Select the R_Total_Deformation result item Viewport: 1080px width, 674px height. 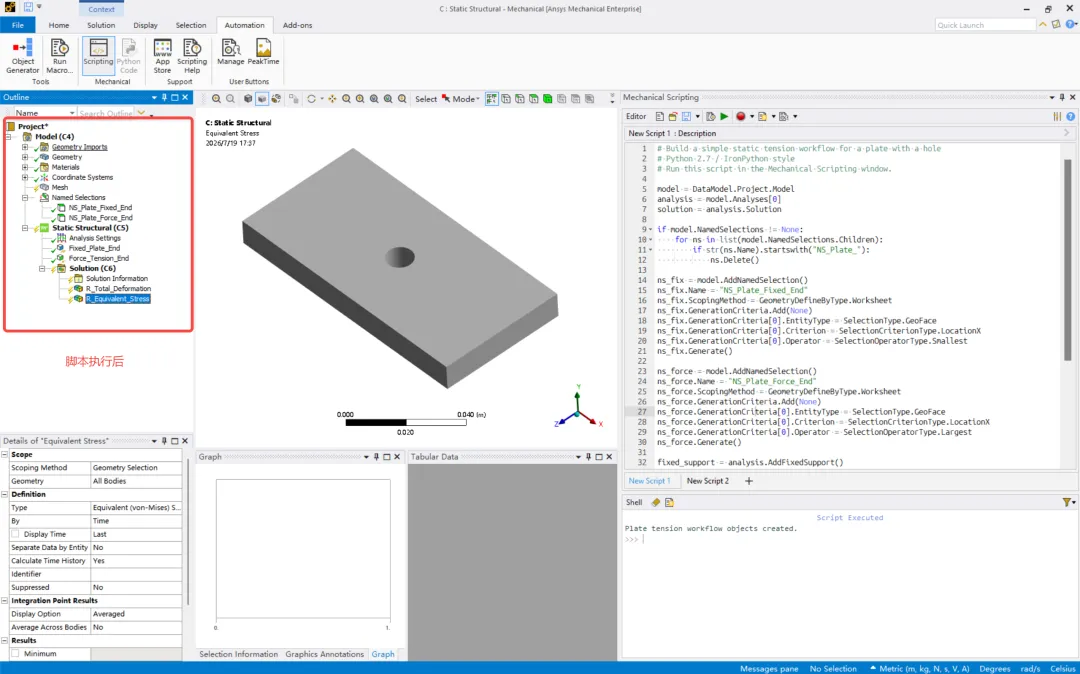[x=118, y=288]
